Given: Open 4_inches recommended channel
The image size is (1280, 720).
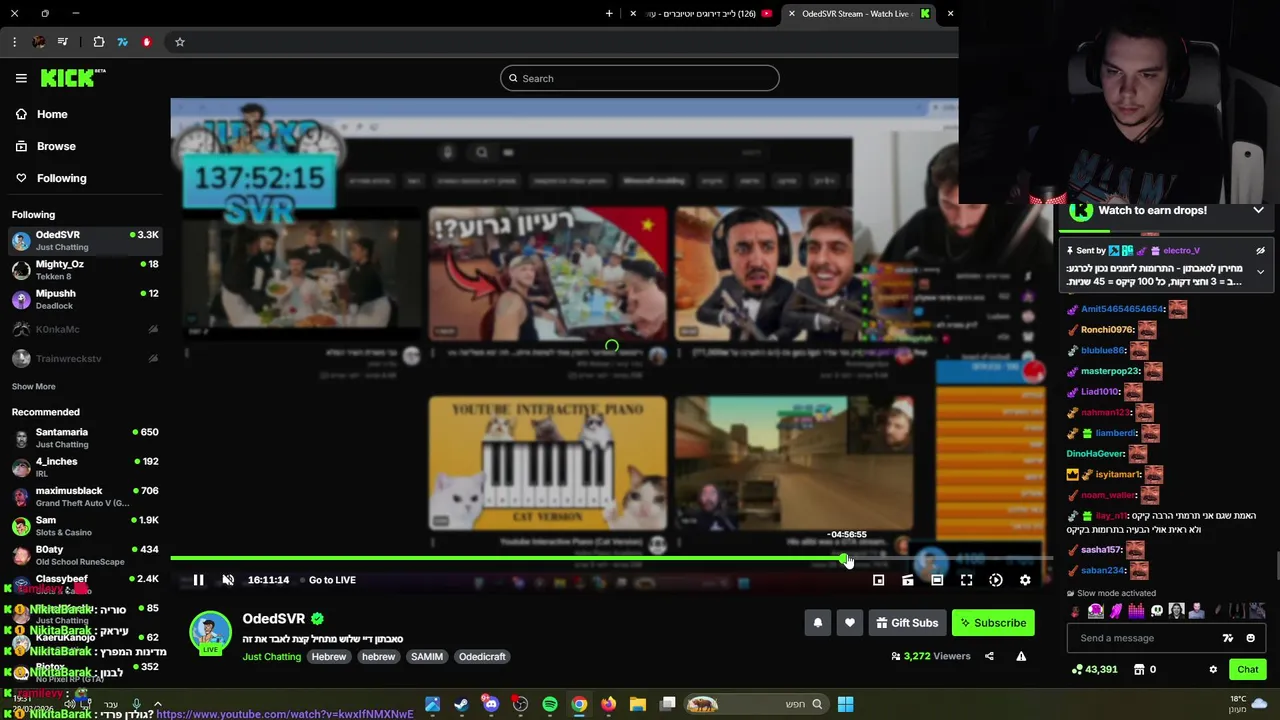Looking at the screenshot, I should pos(85,467).
